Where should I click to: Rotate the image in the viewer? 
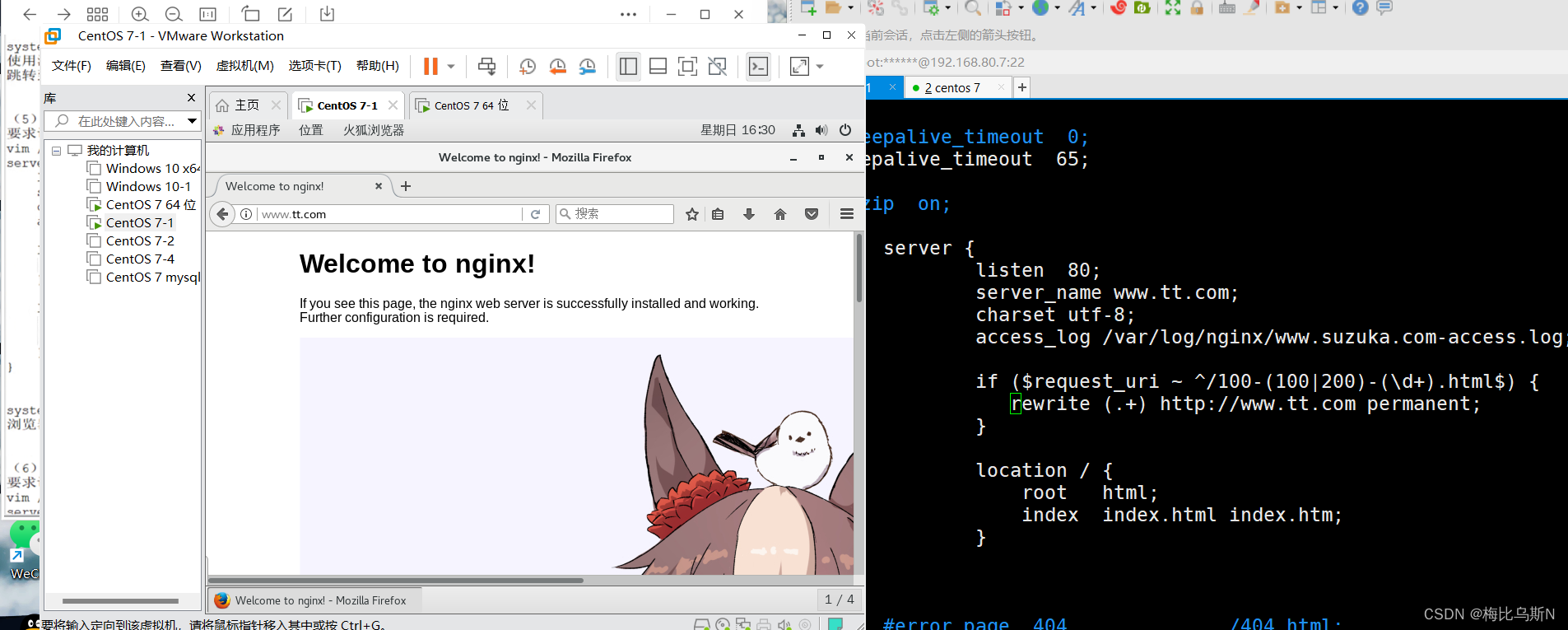pyautogui.click(x=250, y=14)
